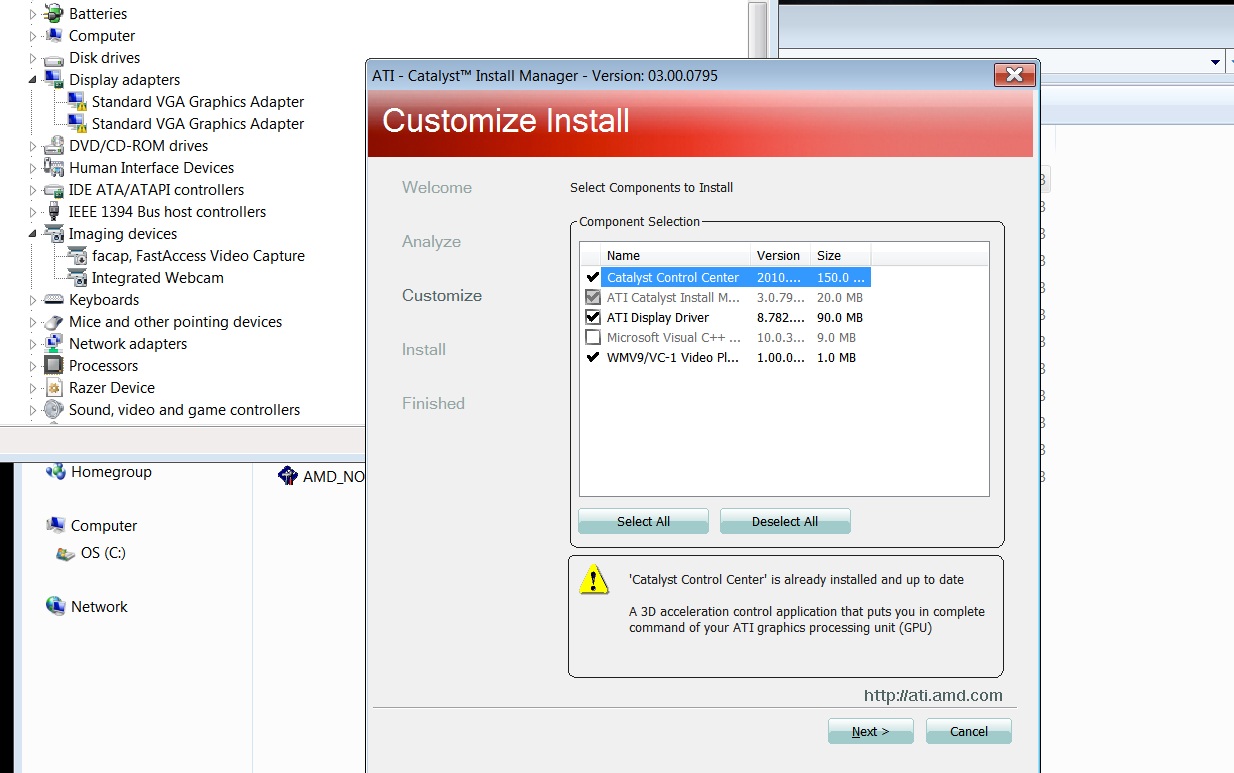Toggle the ATI Catalyst Install Manager checkbox
Image resolution: width=1234 pixels, height=773 pixels.
point(592,297)
